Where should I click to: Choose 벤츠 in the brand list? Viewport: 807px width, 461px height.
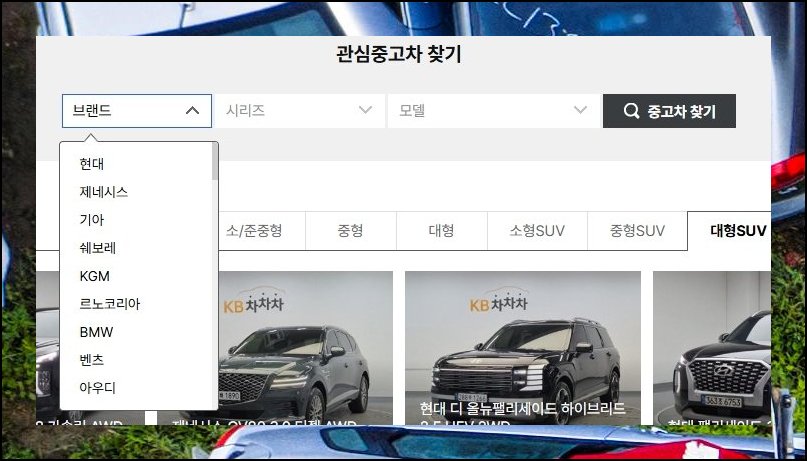tap(92, 360)
